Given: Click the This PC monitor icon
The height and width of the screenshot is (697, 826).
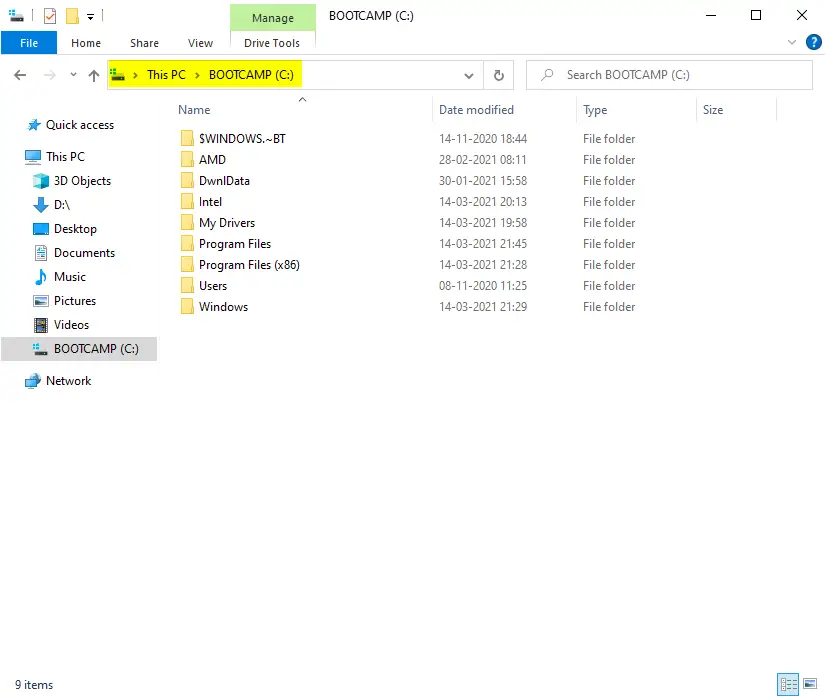Looking at the screenshot, I should tap(33, 156).
